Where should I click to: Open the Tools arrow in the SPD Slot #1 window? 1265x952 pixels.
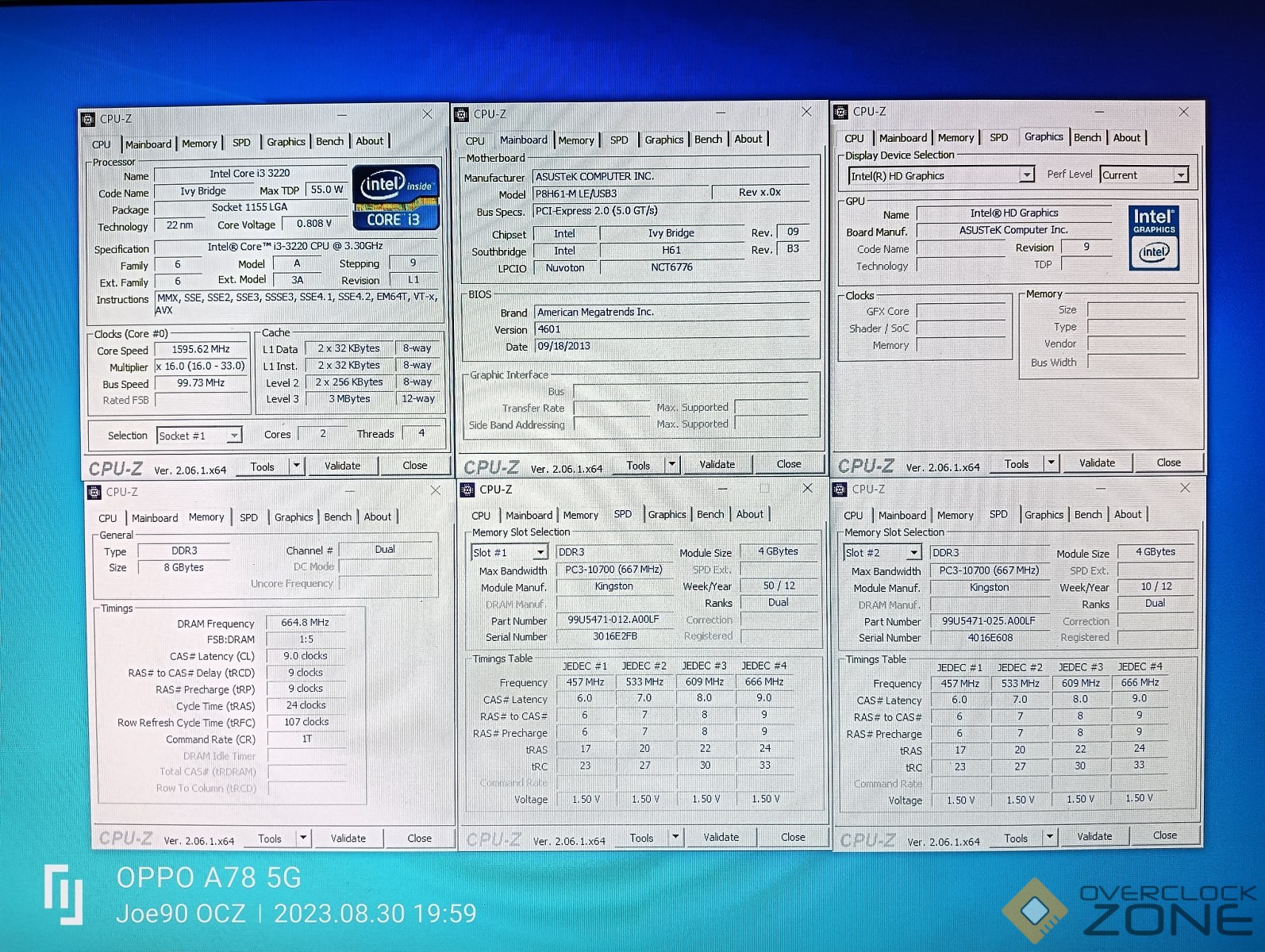click(675, 836)
